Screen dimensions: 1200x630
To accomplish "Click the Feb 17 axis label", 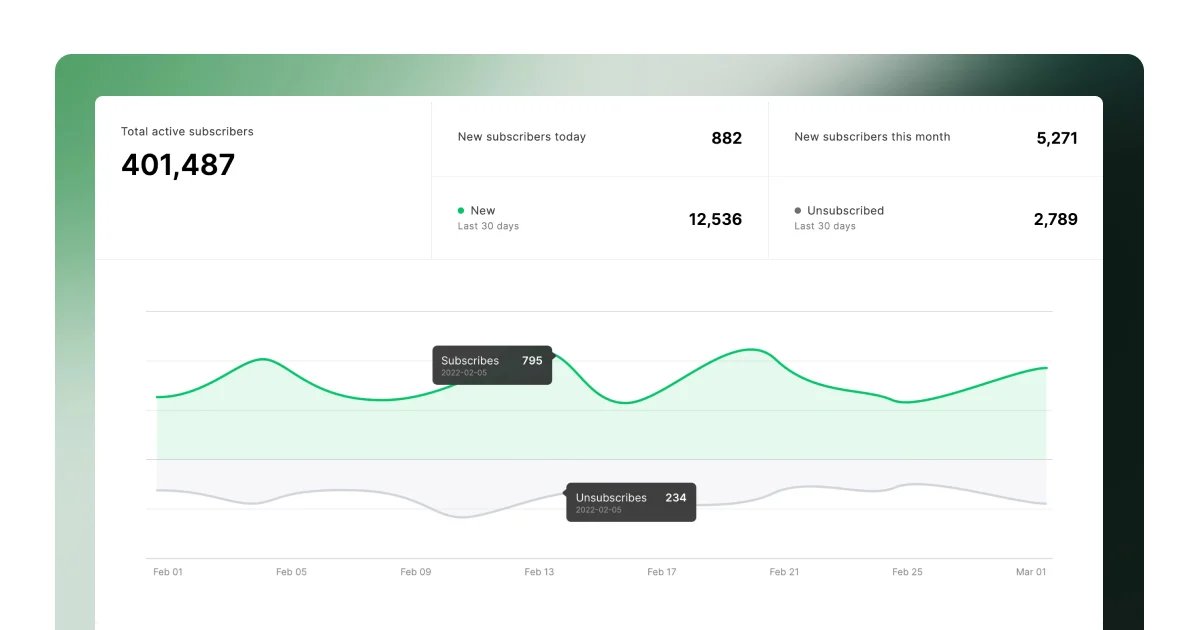I will tap(662, 572).
